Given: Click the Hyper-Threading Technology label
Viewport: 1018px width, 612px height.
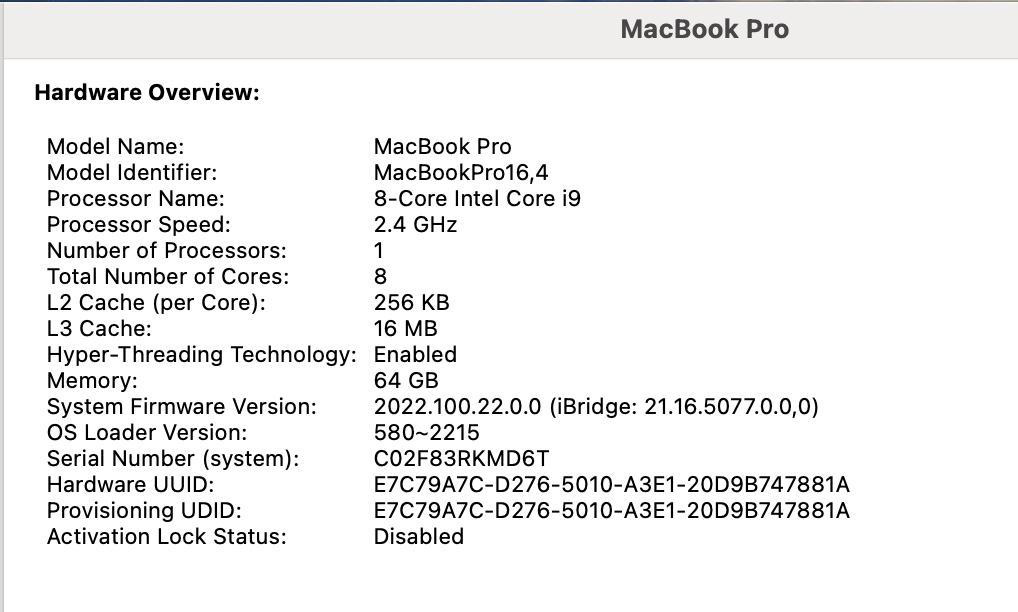Looking at the screenshot, I should 201,355.
